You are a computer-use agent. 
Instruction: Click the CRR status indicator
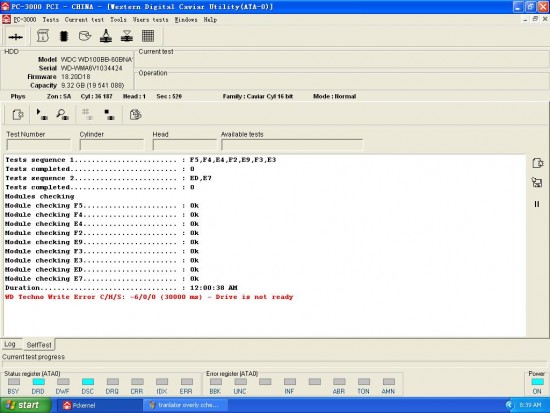click(x=137, y=382)
